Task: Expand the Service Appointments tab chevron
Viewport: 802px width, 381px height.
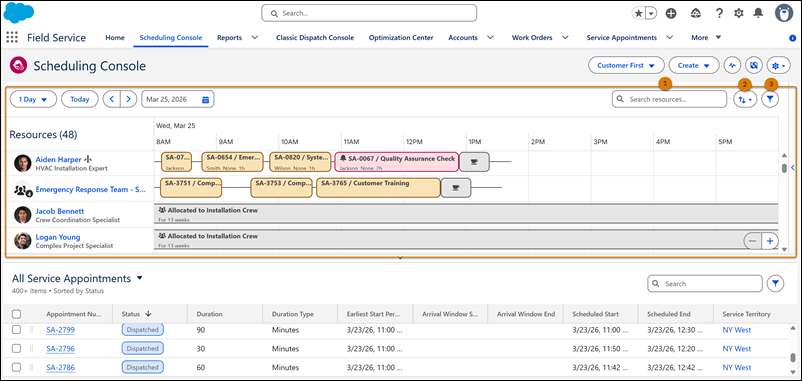Action: (669, 37)
